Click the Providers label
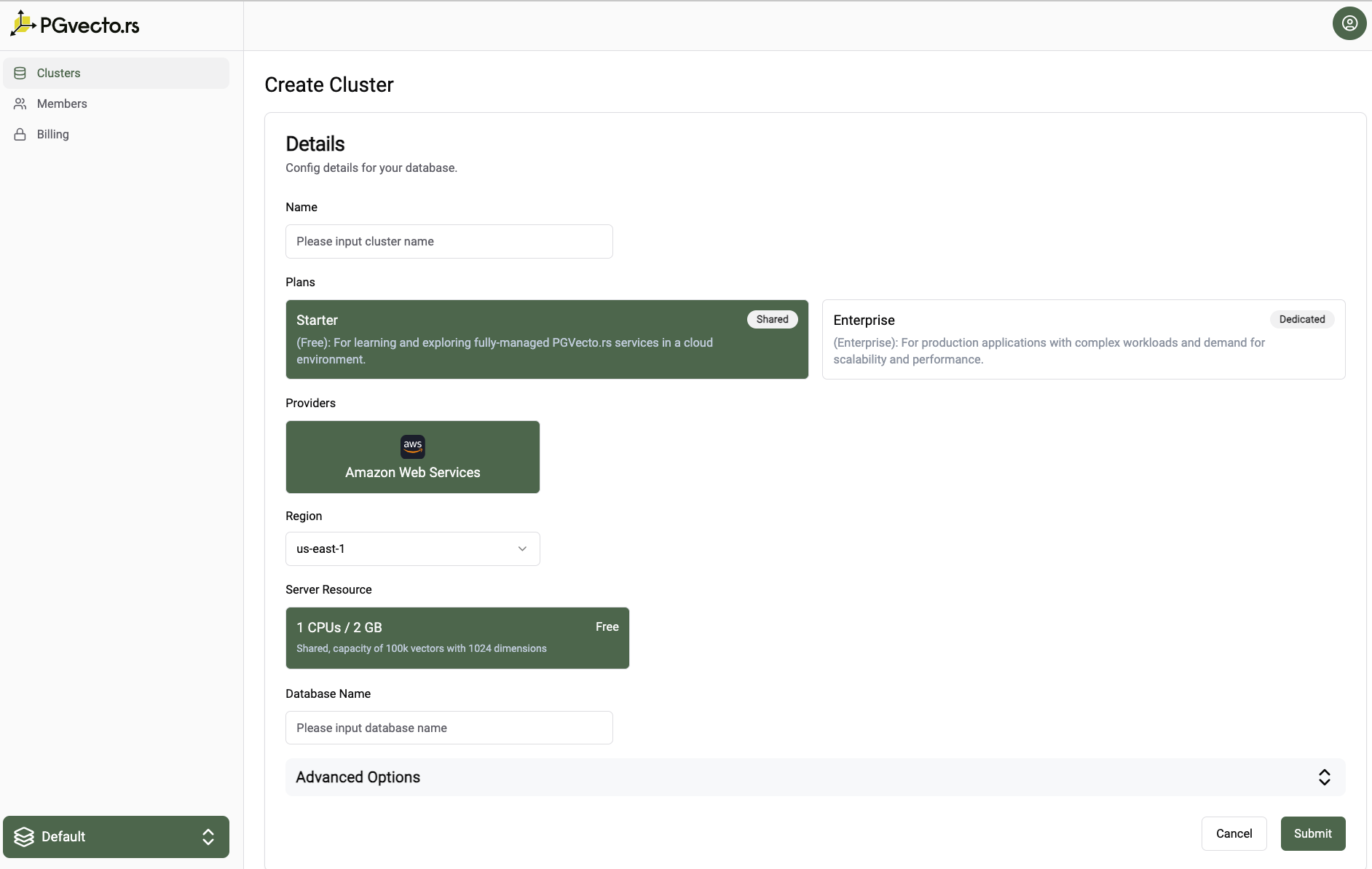Screen dimensions: 1372x869 310,403
